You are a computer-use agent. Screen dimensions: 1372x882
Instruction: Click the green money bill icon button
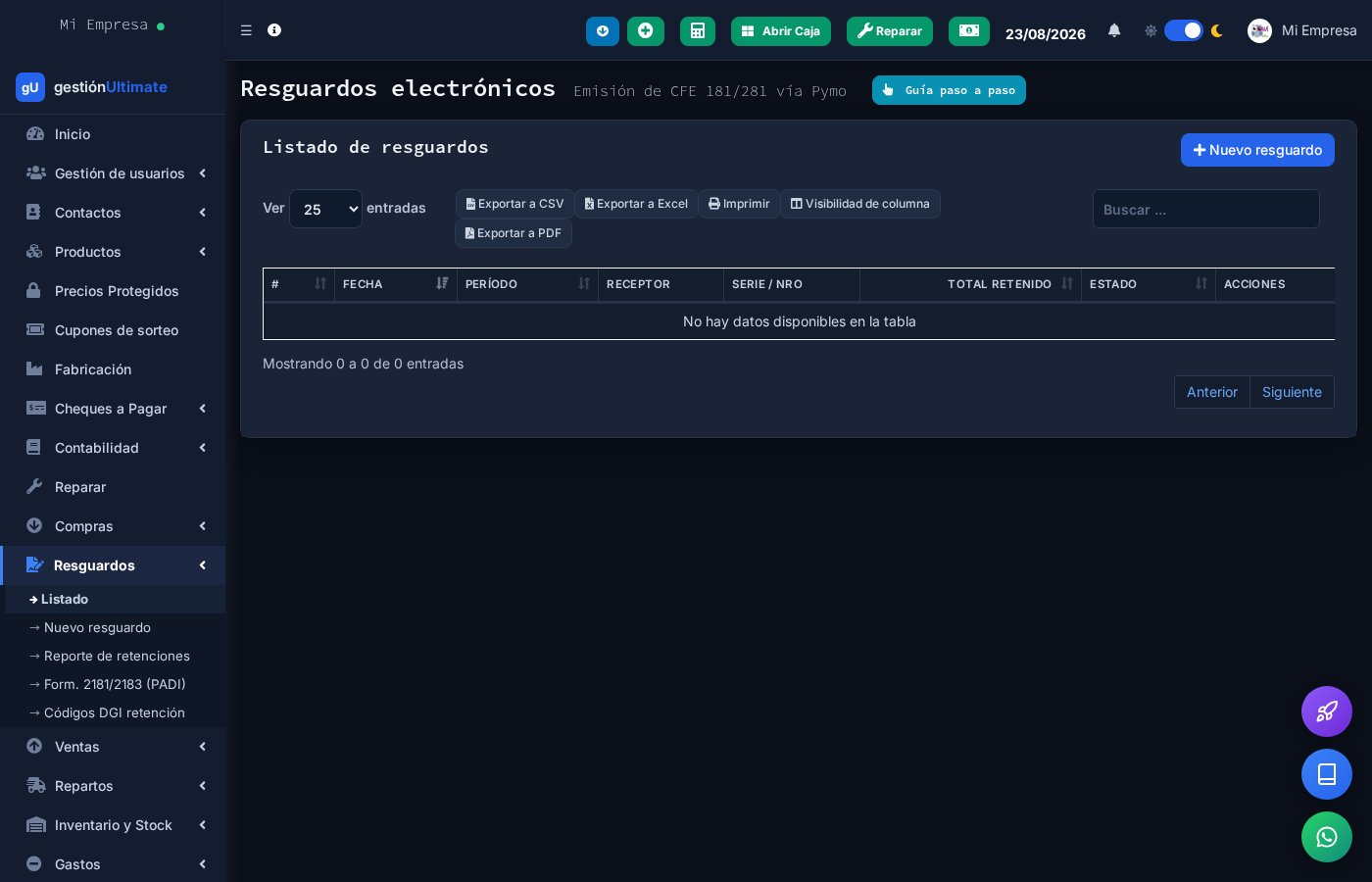click(x=969, y=31)
